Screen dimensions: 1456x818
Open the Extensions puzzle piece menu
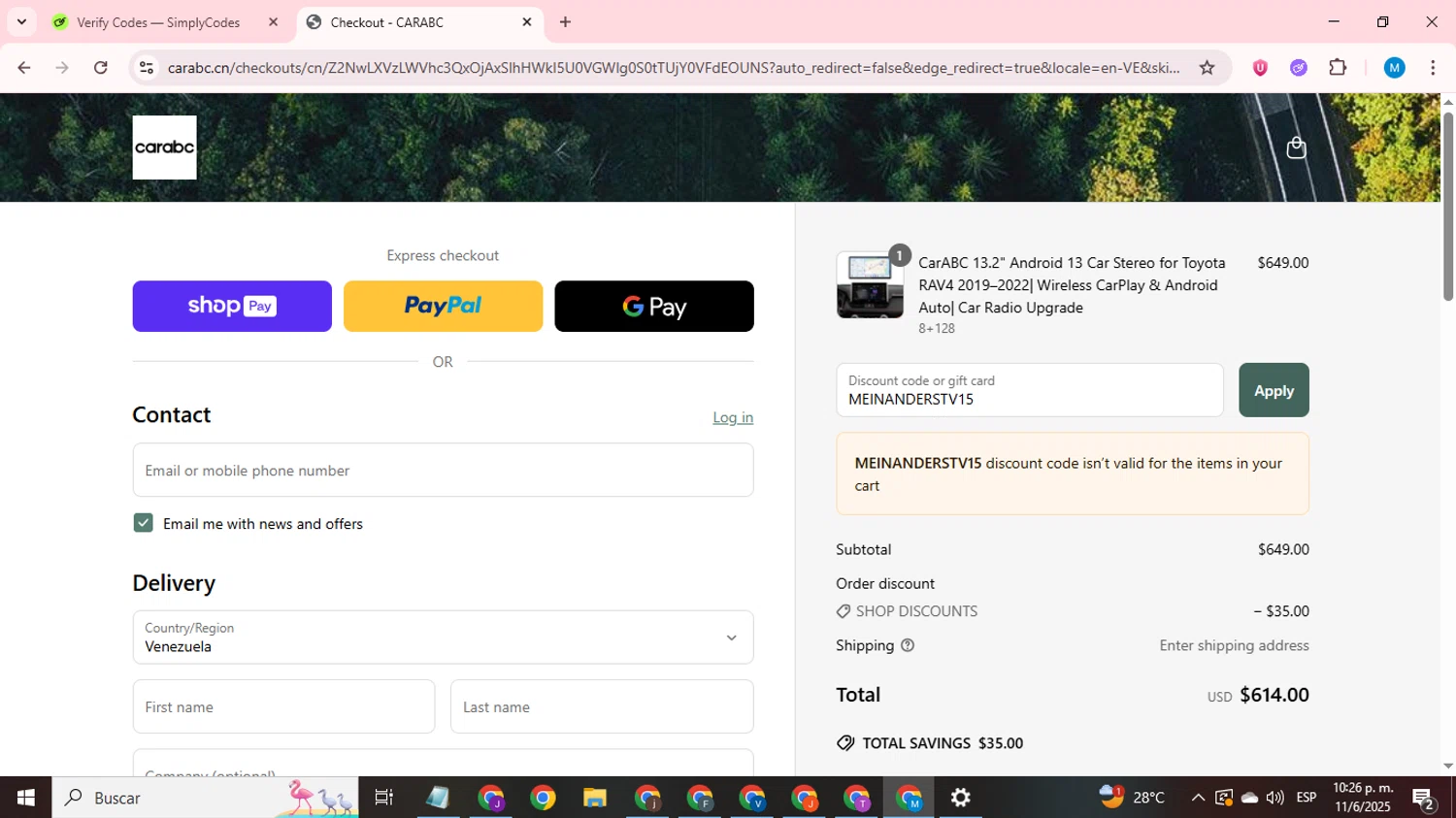point(1338,68)
